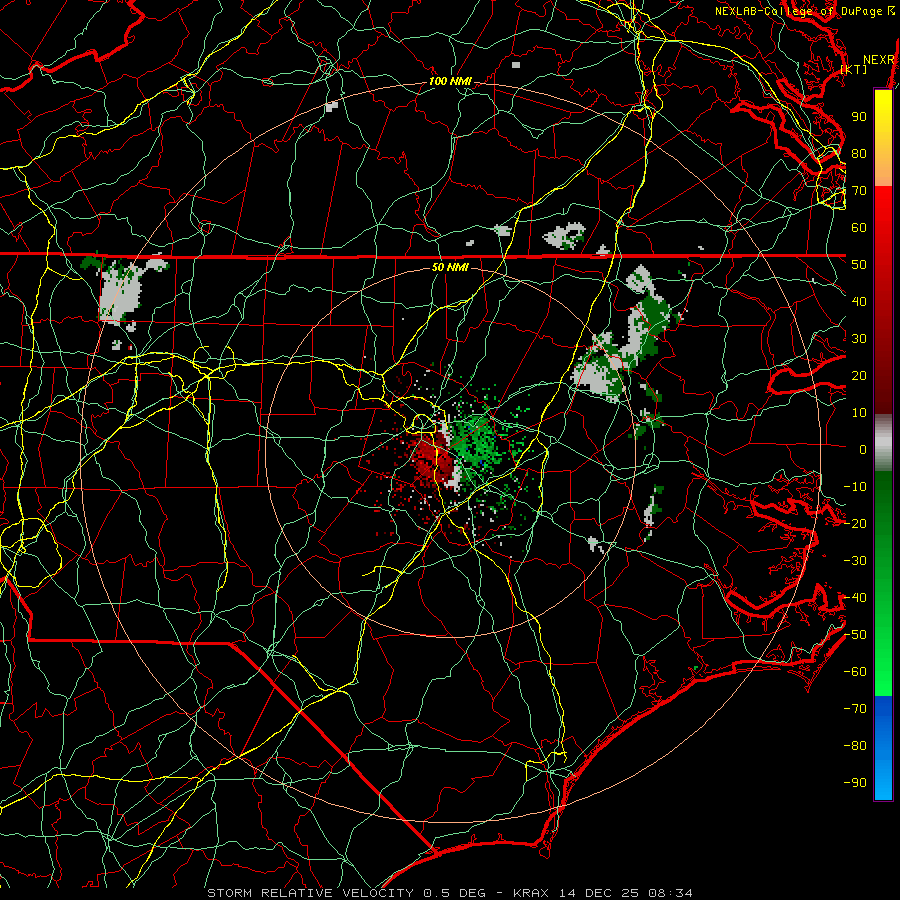Click the red segment of the color bar
Image resolution: width=900 pixels, height=900 pixels.
tap(883, 298)
